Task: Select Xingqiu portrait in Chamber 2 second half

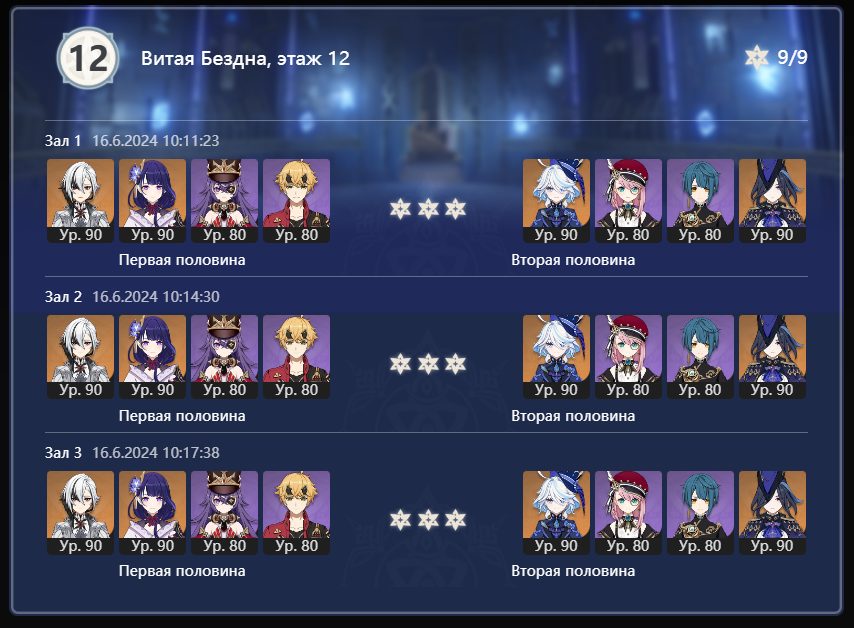Action: [x=700, y=357]
